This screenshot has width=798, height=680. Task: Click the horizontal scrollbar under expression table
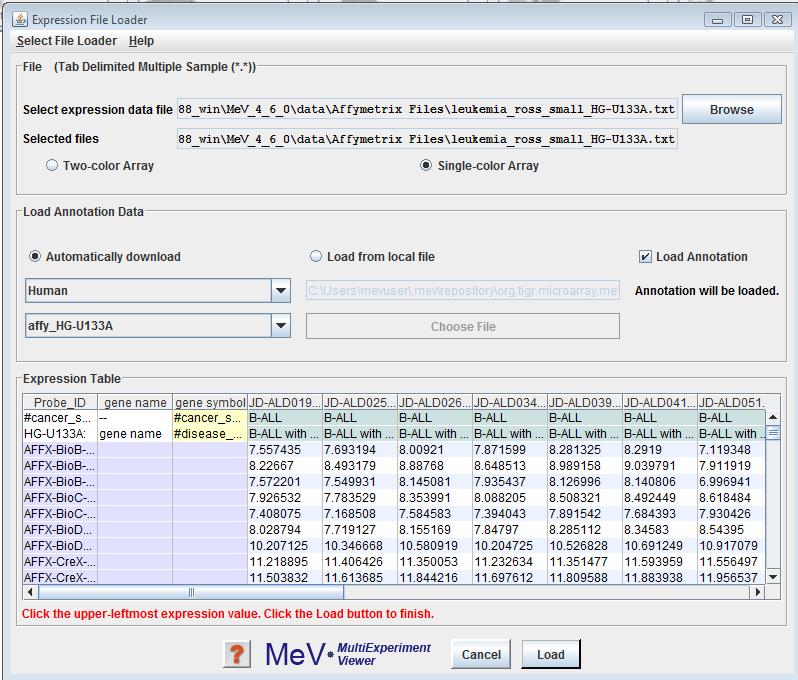pos(190,592)
